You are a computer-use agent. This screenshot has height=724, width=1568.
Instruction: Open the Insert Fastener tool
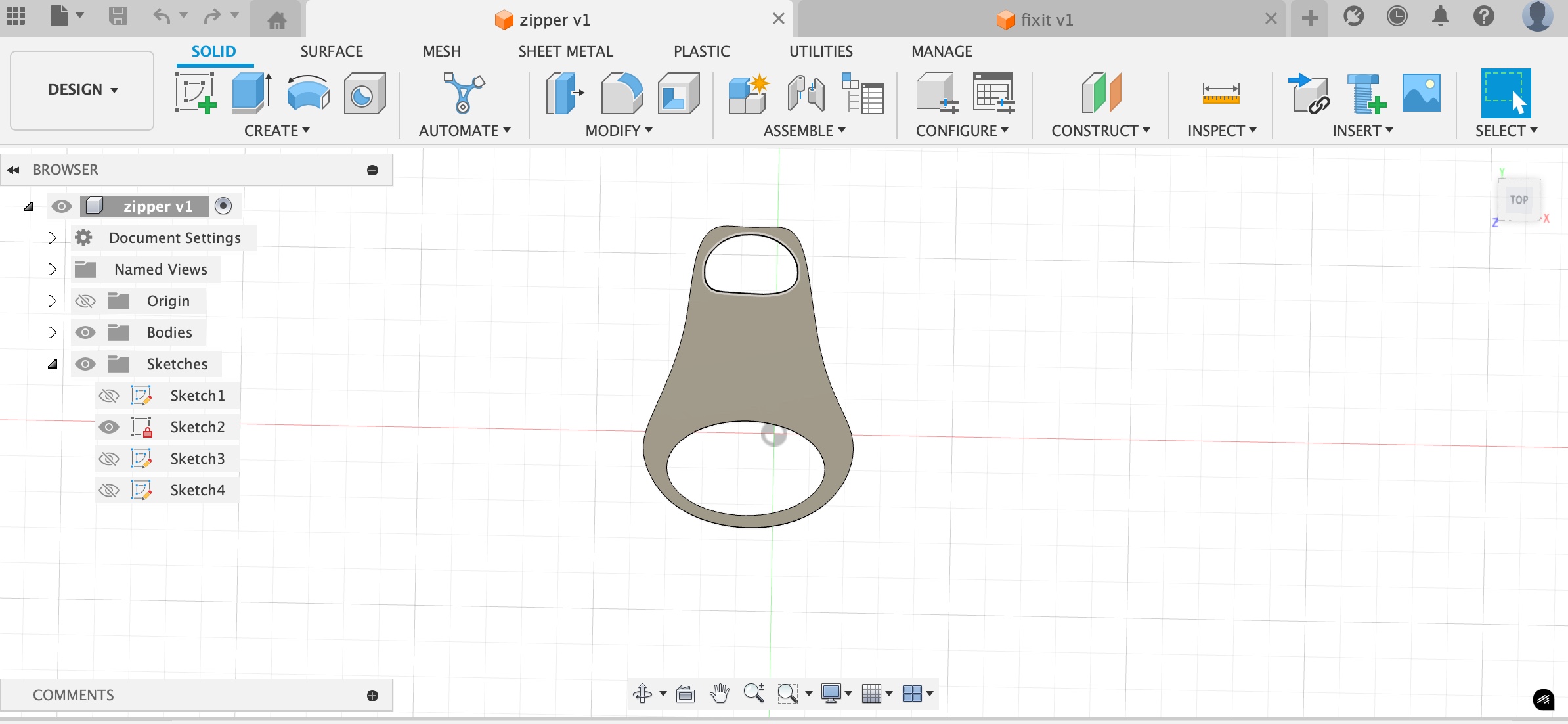point(1366,93)
